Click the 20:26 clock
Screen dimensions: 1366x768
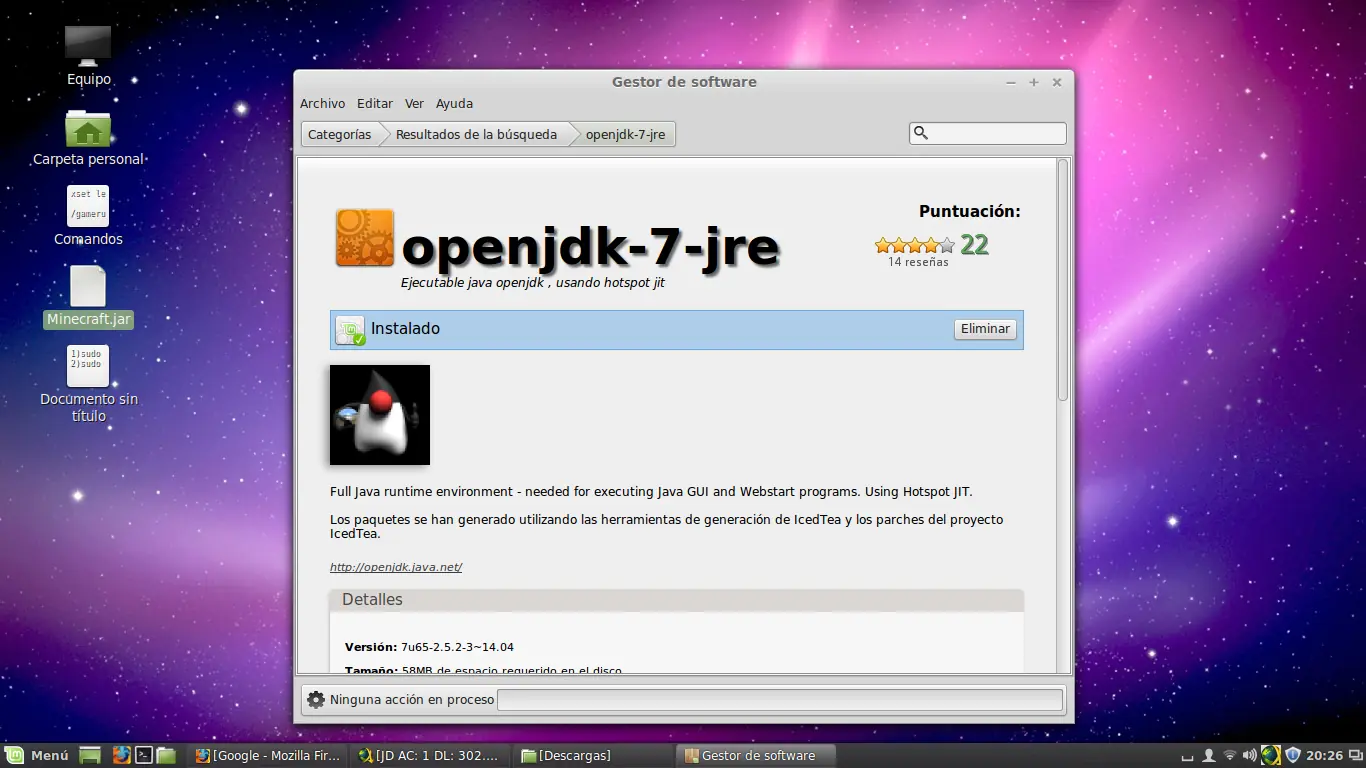pyautogui.click(x=1324, y=755)
